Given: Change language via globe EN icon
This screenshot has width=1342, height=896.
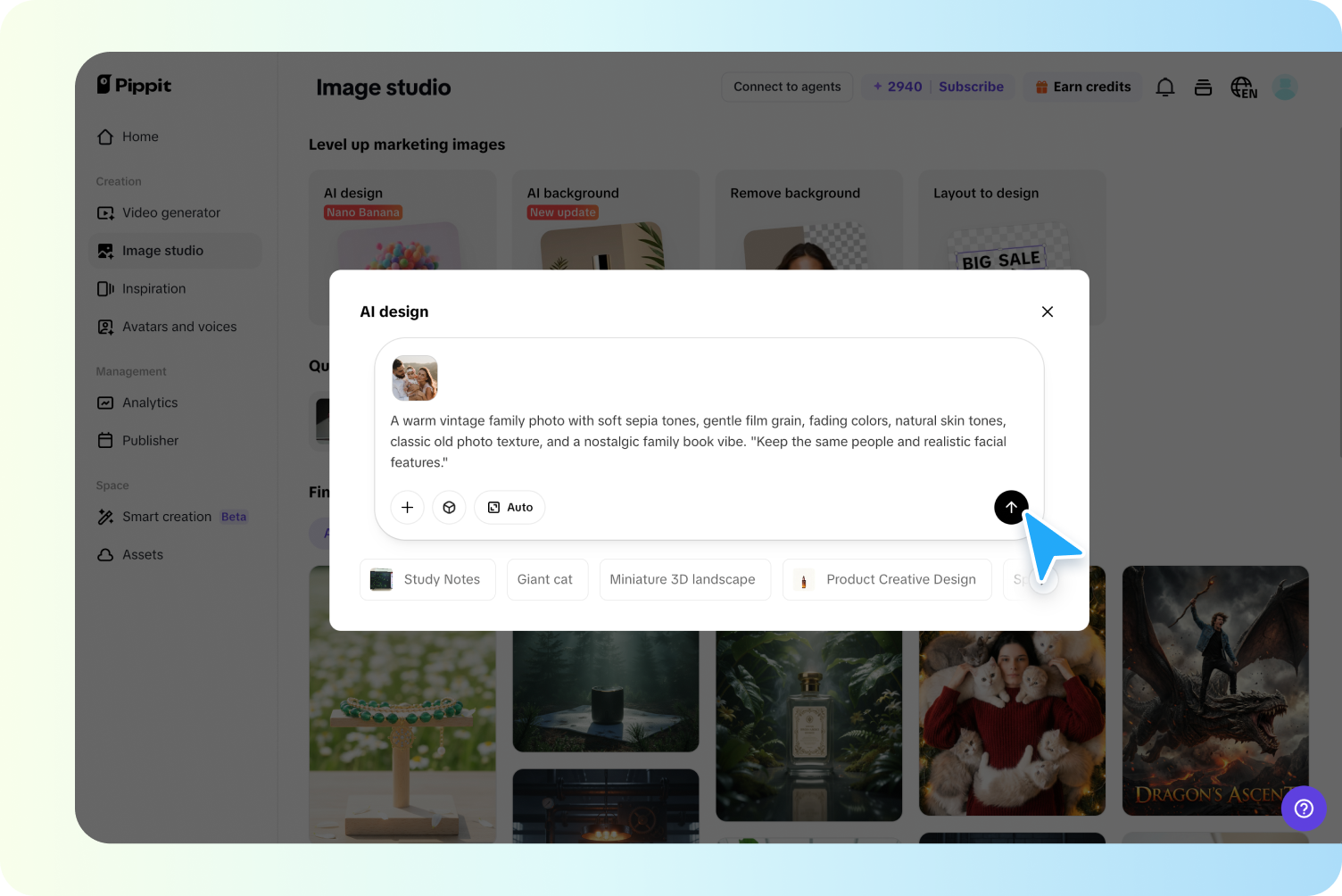Looking at the screenshot, I should pos(1243,87).
